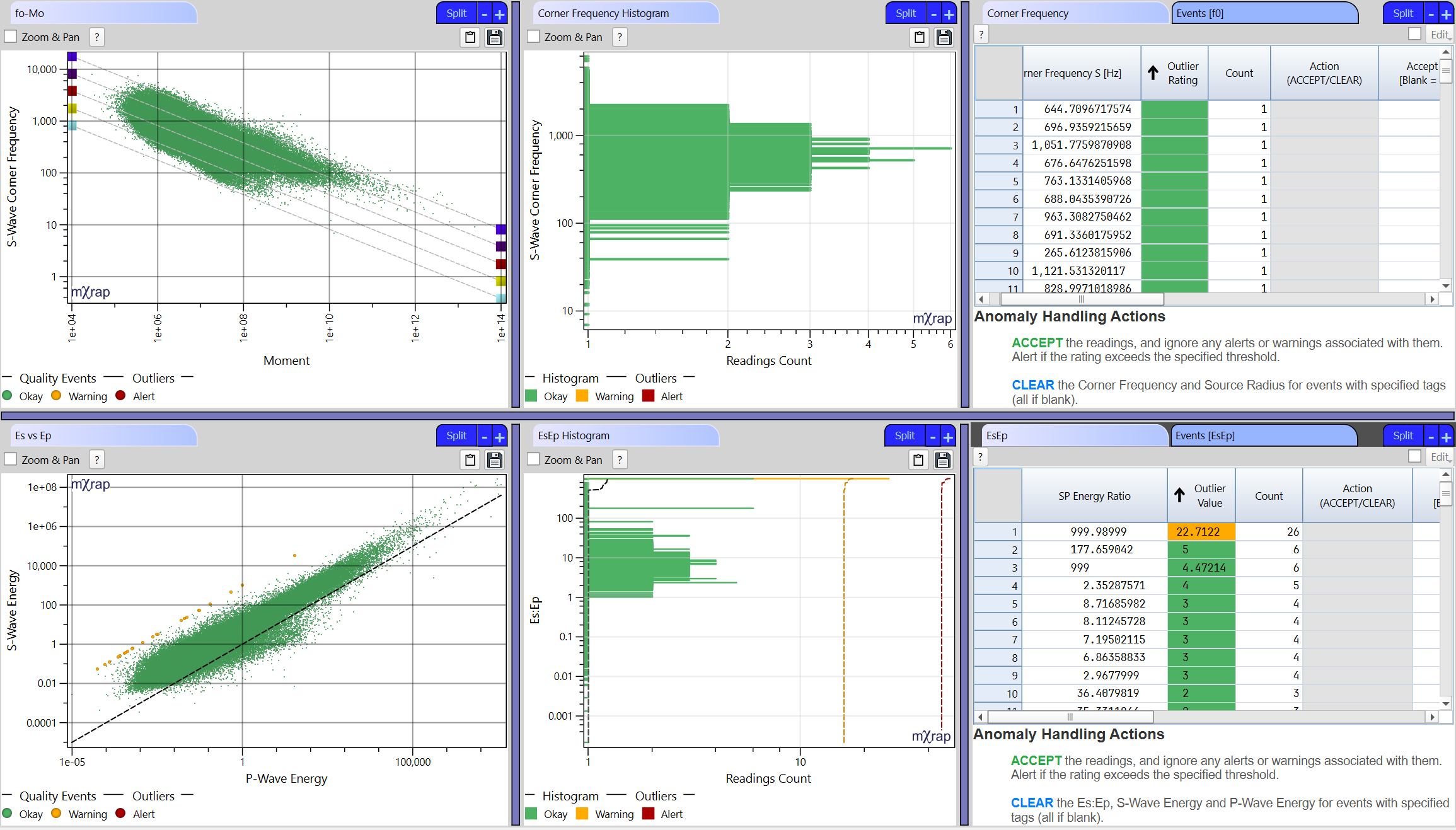
Task: Save the EsEp Histogram image
Action: pos(943,460)
